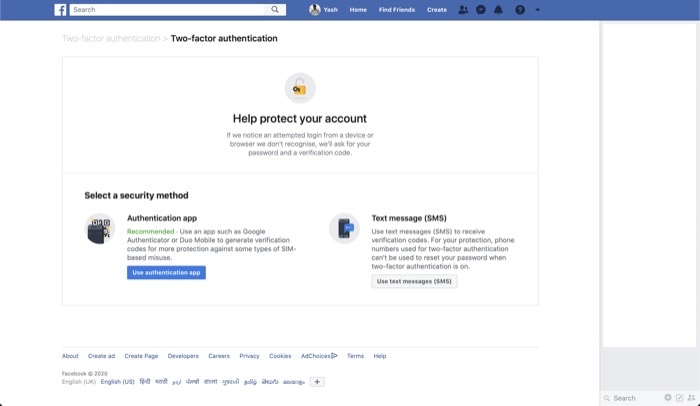This screenshot has width=700, height=406.
Task: Open the Create ad footer link
Action: coord(101,356)
